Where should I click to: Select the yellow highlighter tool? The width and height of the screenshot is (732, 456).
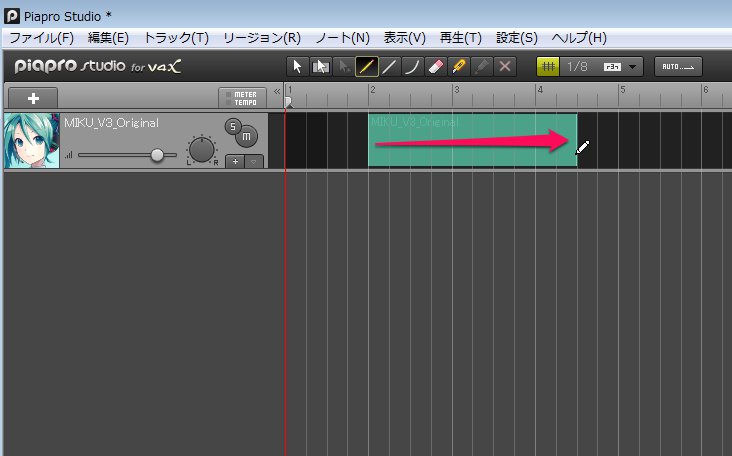pyautogui.click(x=459, y=67)
